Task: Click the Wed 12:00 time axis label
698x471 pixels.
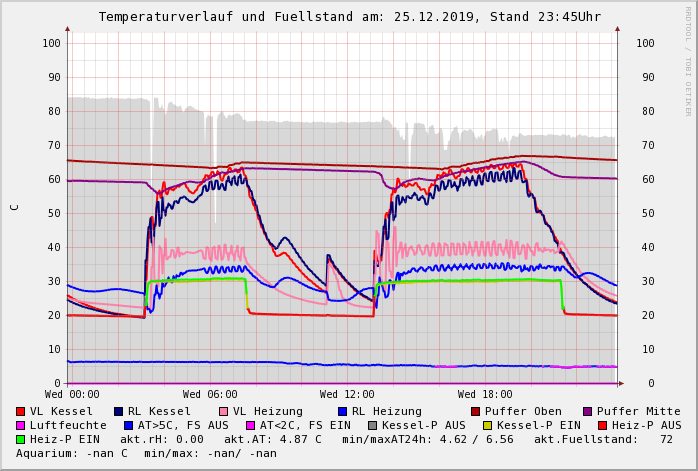Action: click(x=347, y=395)
